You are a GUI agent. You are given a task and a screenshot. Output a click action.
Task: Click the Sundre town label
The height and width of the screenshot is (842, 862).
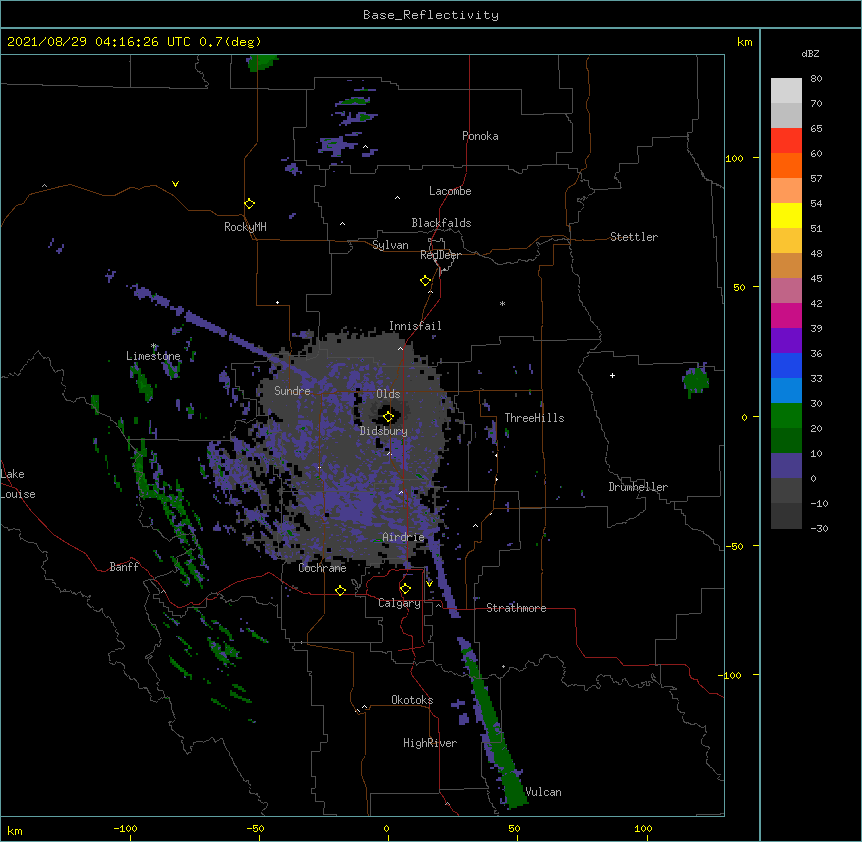[292, 391]
